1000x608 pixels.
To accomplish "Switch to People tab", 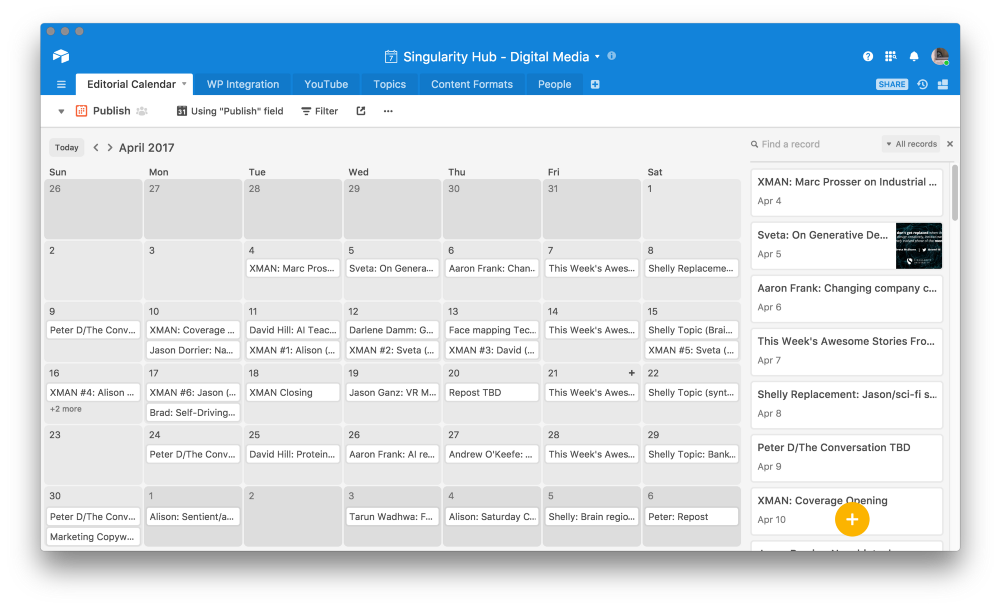I will [x=554, y=84].
